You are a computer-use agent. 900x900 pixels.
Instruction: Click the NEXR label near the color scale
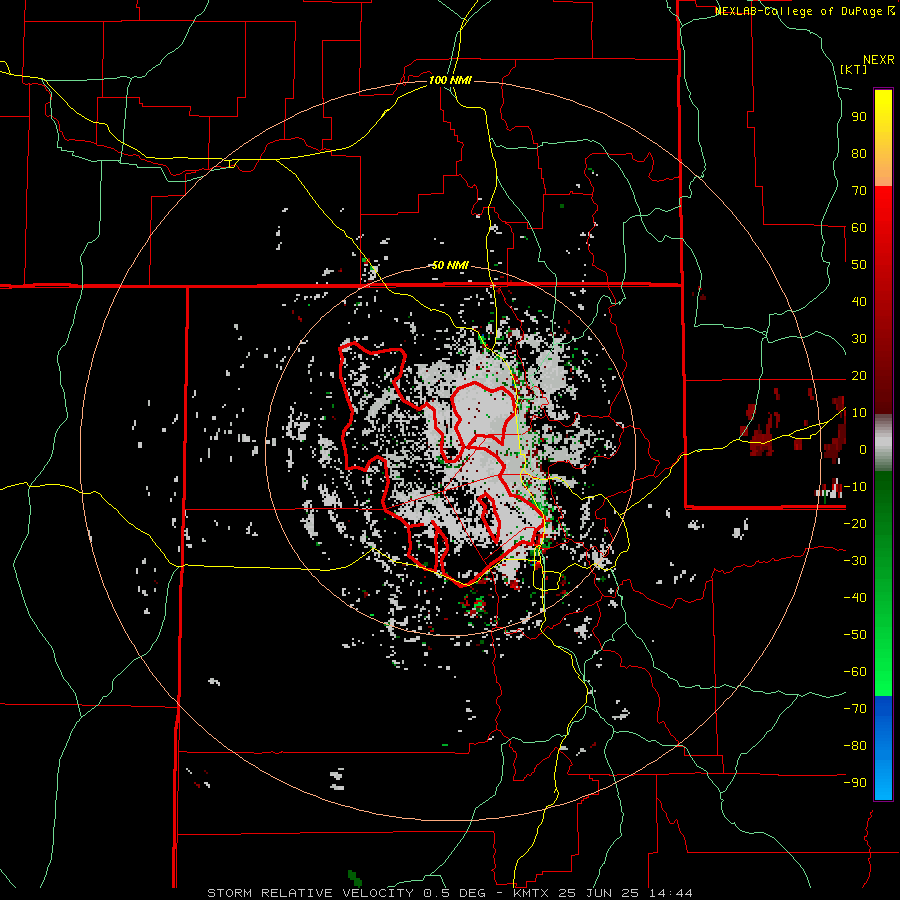(879, 60)
